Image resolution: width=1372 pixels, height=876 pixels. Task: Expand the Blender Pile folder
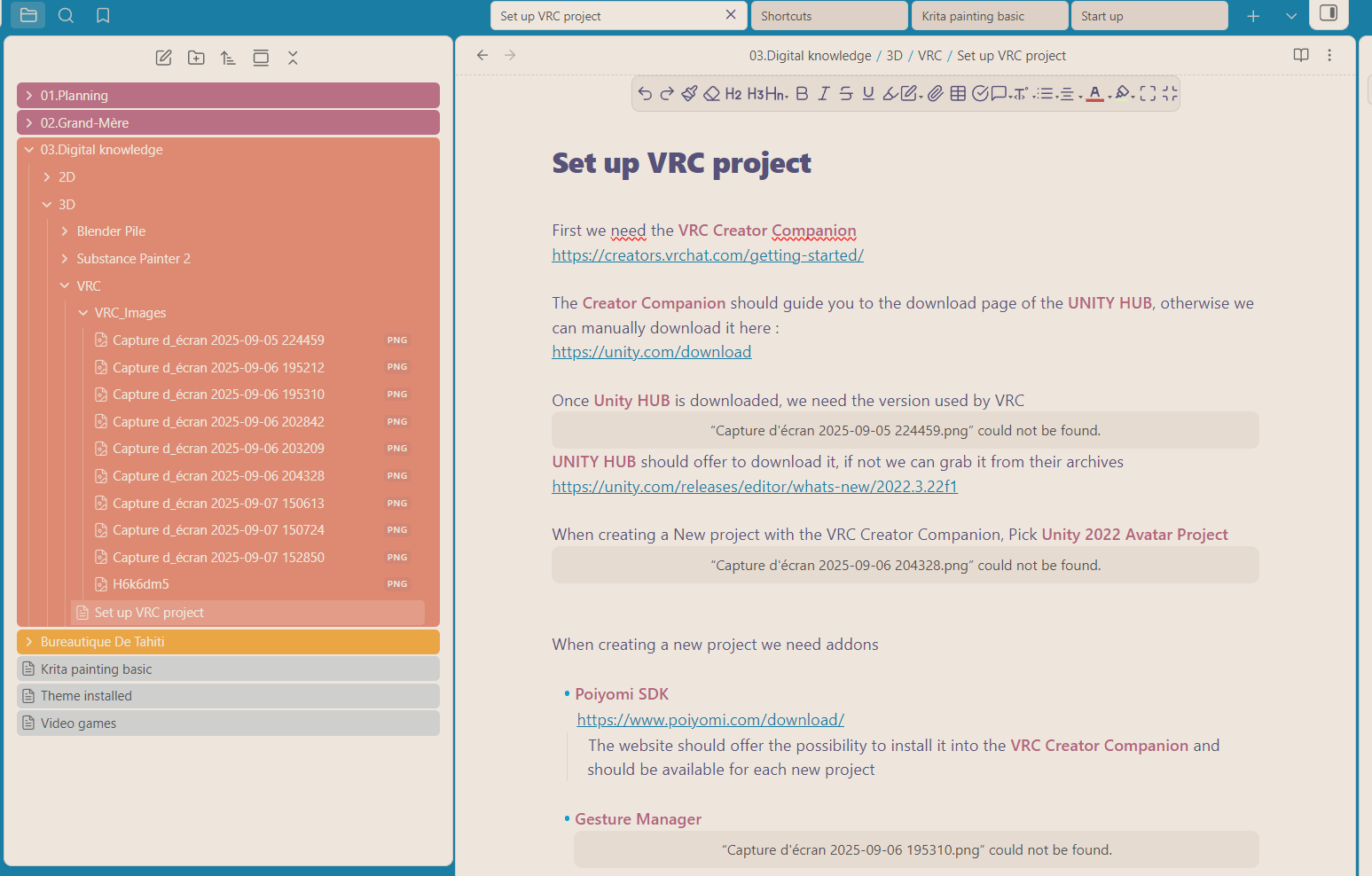tap(111, 231)
